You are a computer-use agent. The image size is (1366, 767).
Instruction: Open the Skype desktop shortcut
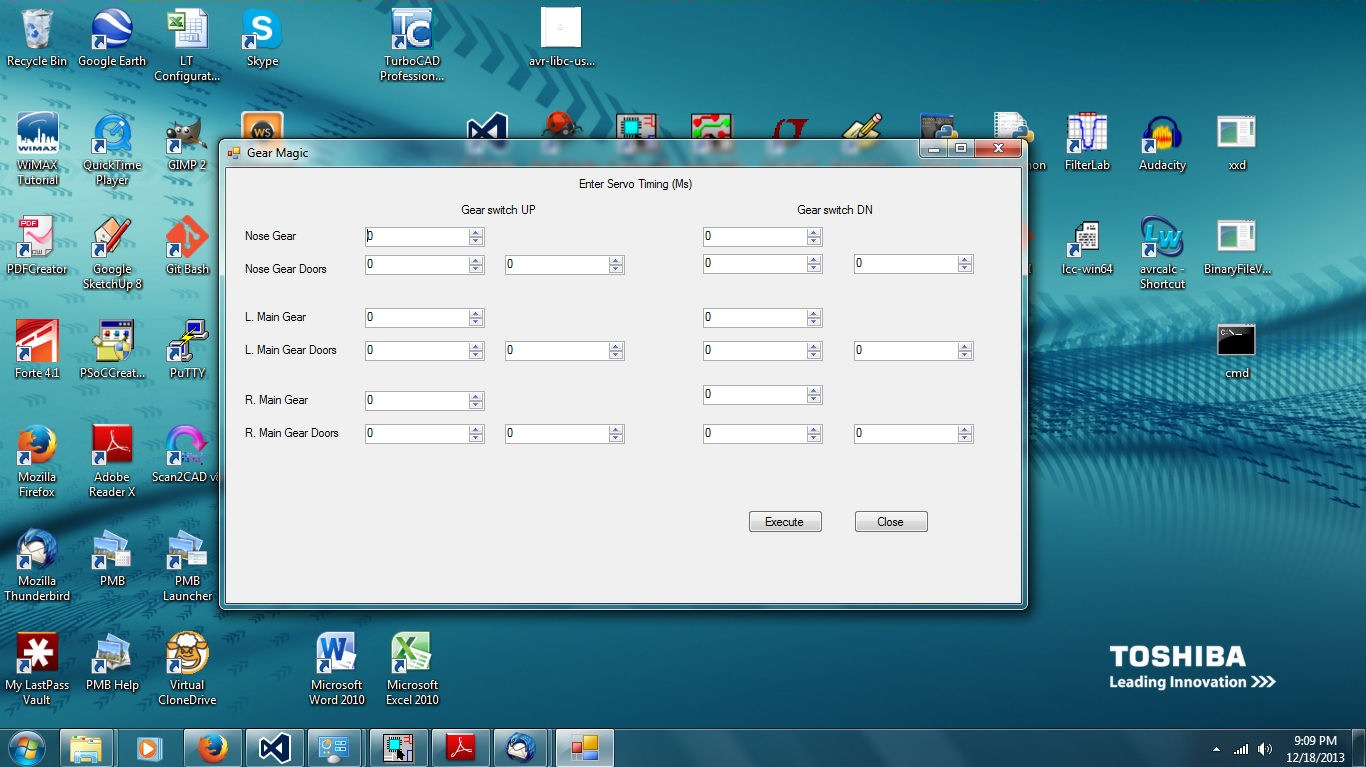[262, 31]
